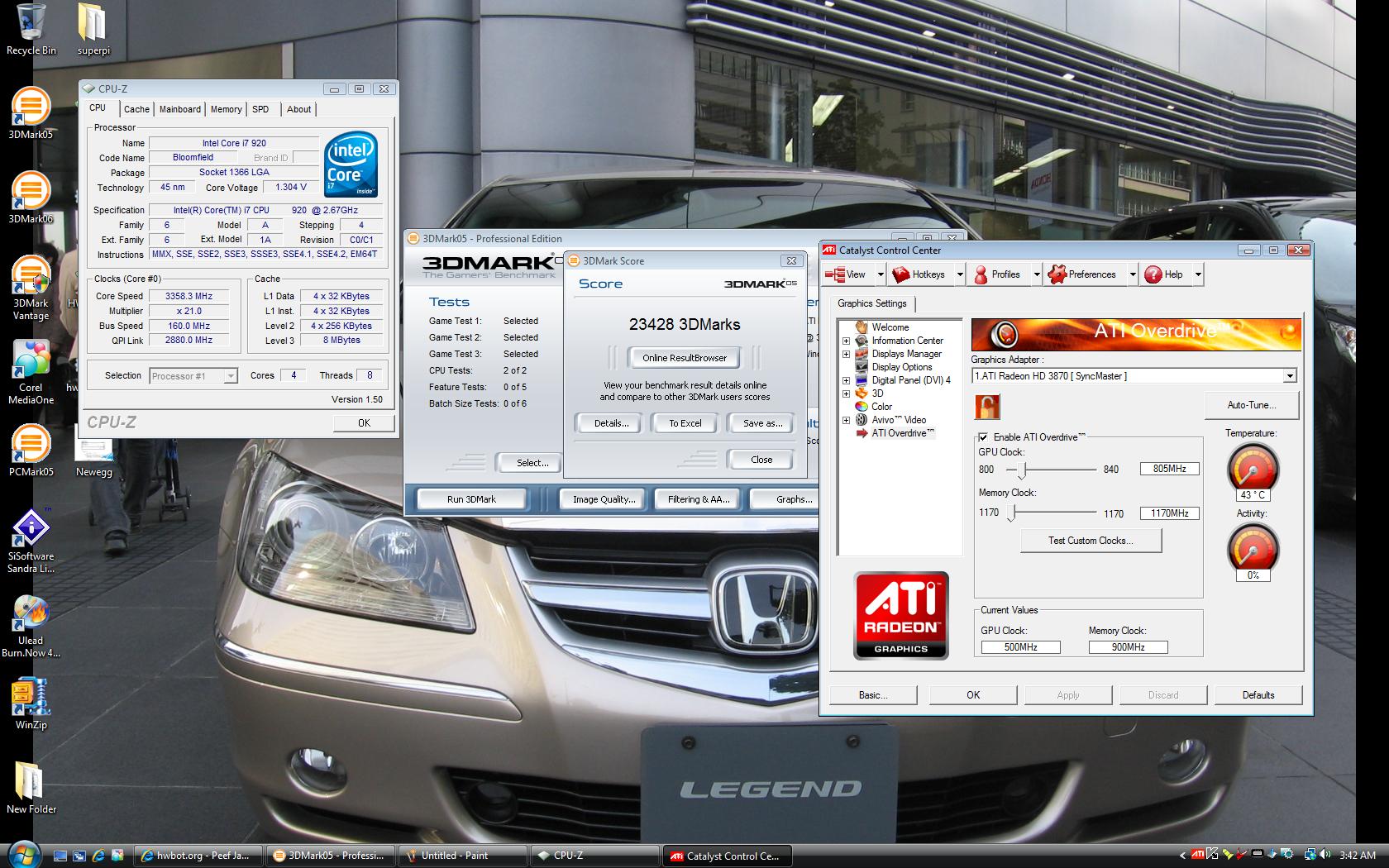The image size is (1389, 868).
Task: Click the Basic button in Catalyst
Action: tap(872, 695)
